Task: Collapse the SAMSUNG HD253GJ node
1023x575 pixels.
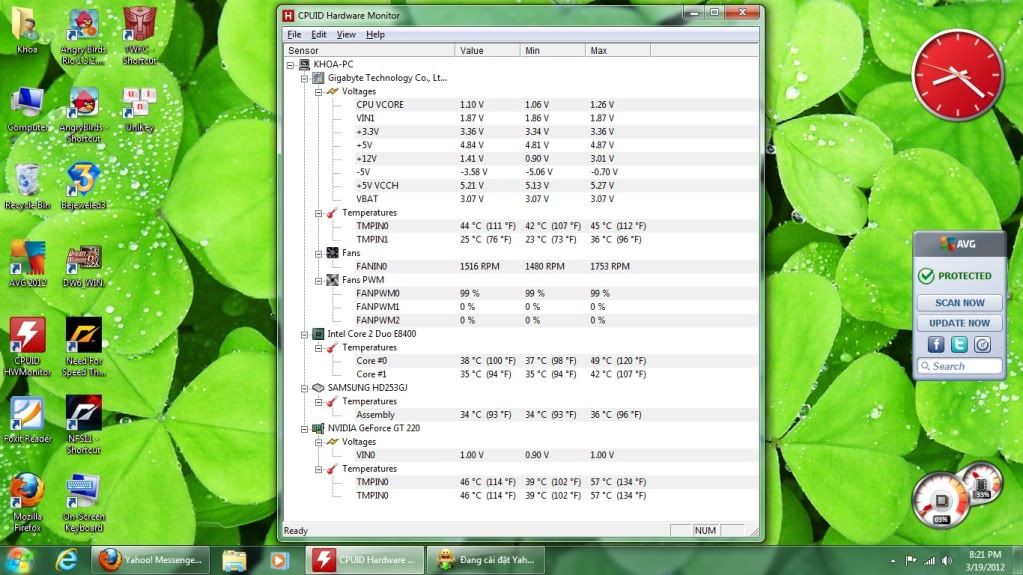Action: click(x=304, y=387)
